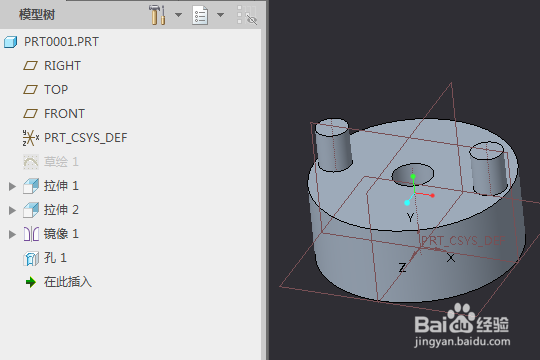Click the green Y-axis handle of dragger
This screenshot has height=360, width=540.
pyautogui.click(x=413, y=177)
